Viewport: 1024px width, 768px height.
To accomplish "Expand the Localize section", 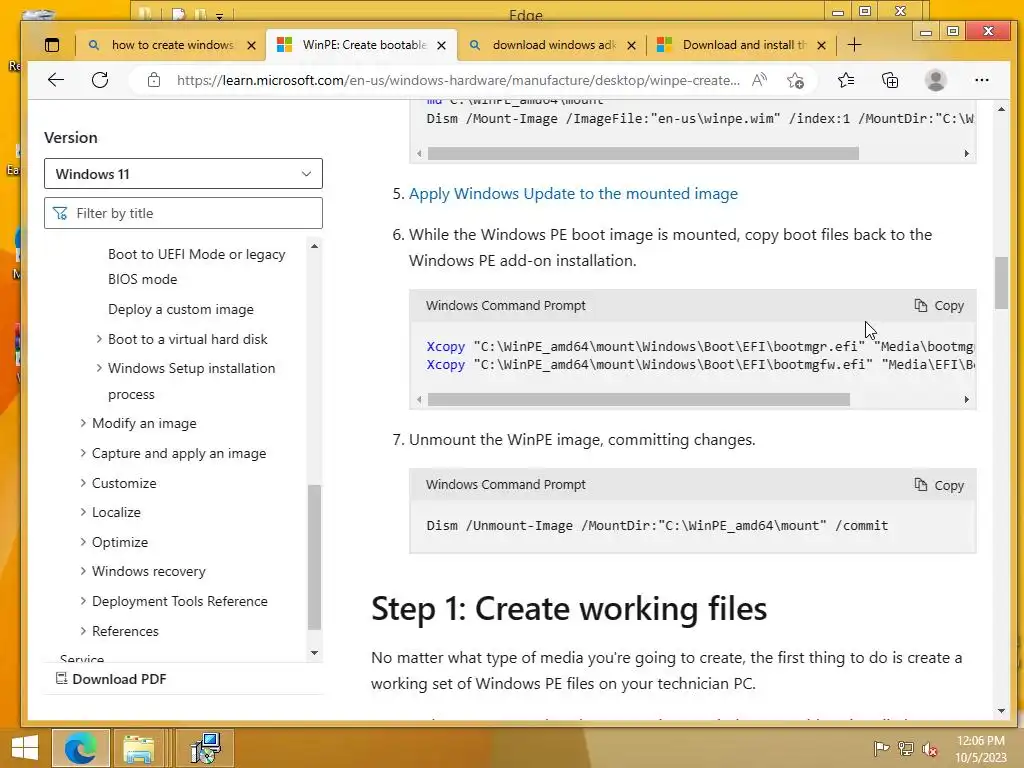I will pos(116,513).
